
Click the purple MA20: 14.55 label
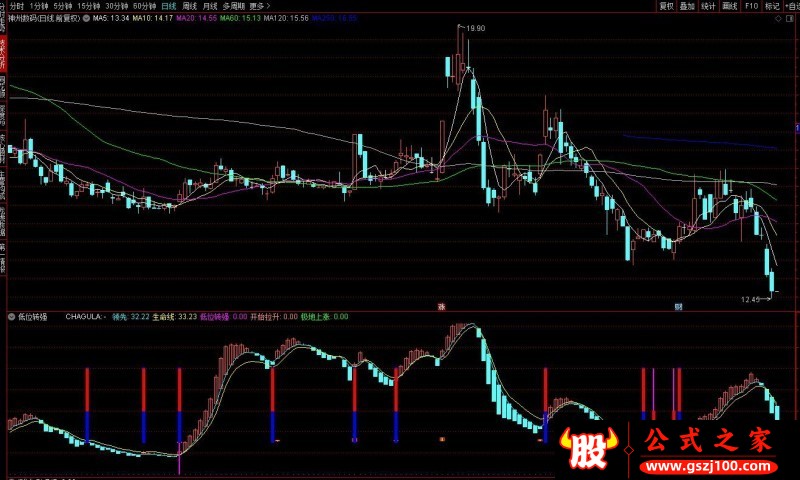pos(196,18)
